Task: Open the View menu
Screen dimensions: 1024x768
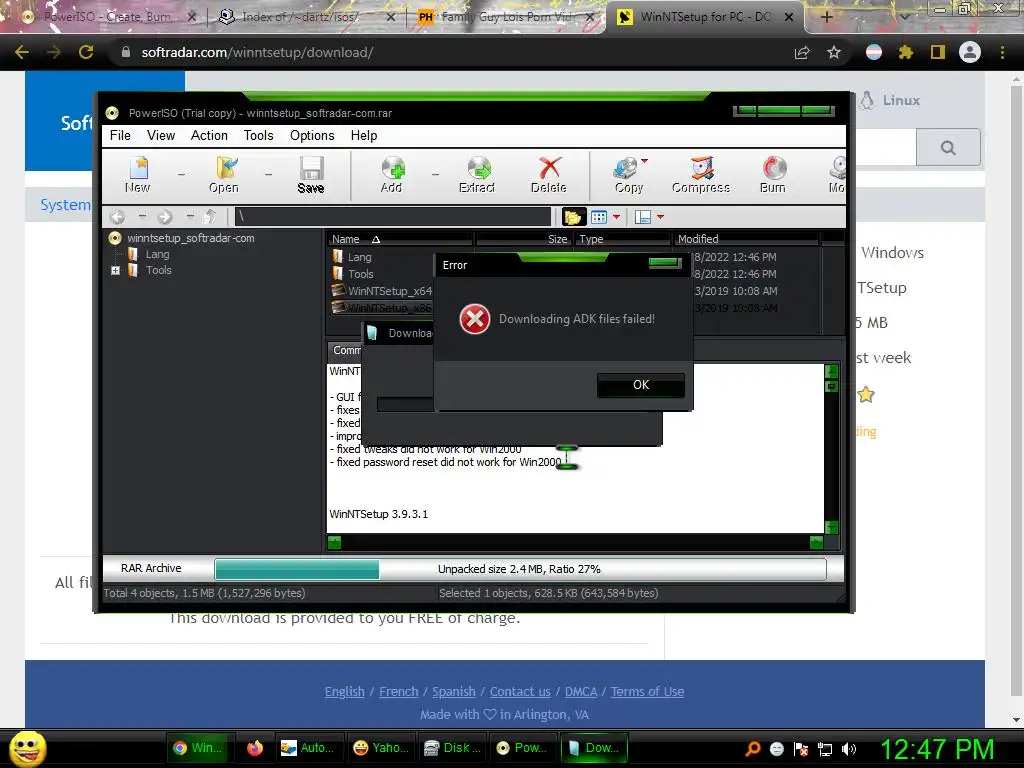Action: click(161, 135)
